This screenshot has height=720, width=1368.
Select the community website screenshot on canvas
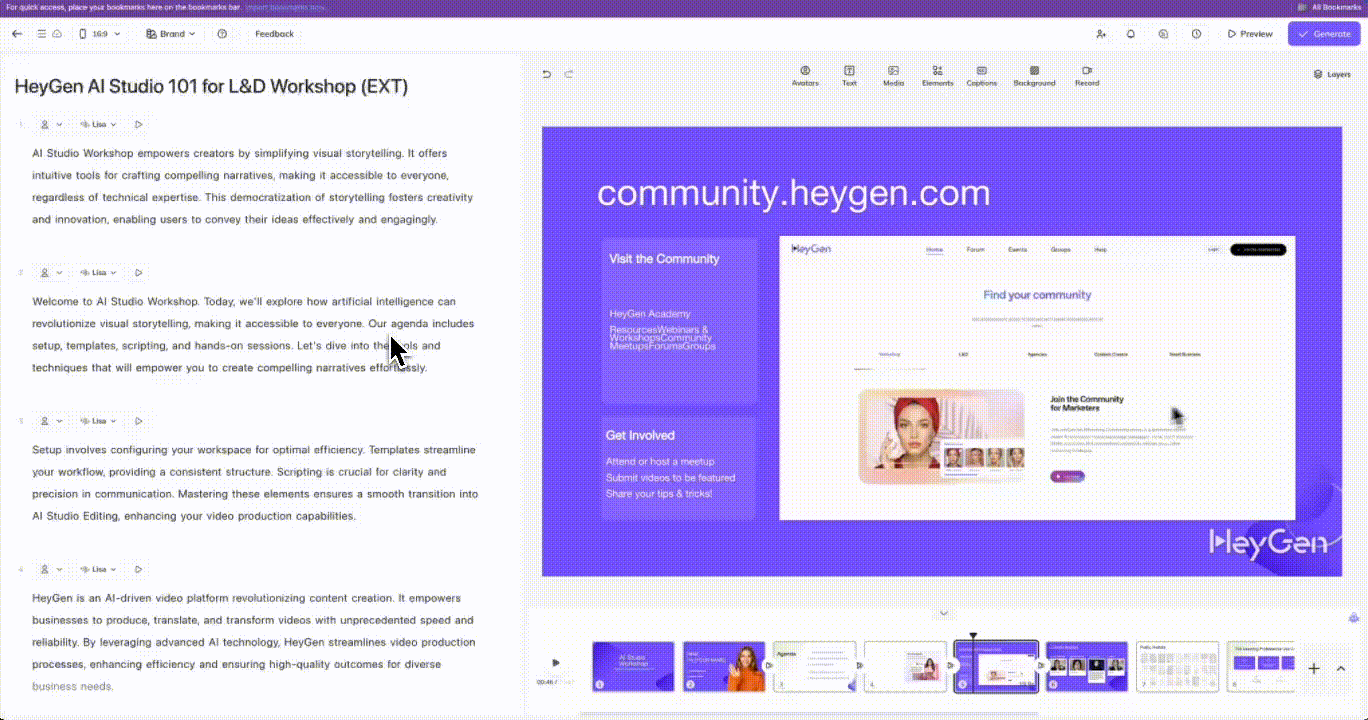1037,378
